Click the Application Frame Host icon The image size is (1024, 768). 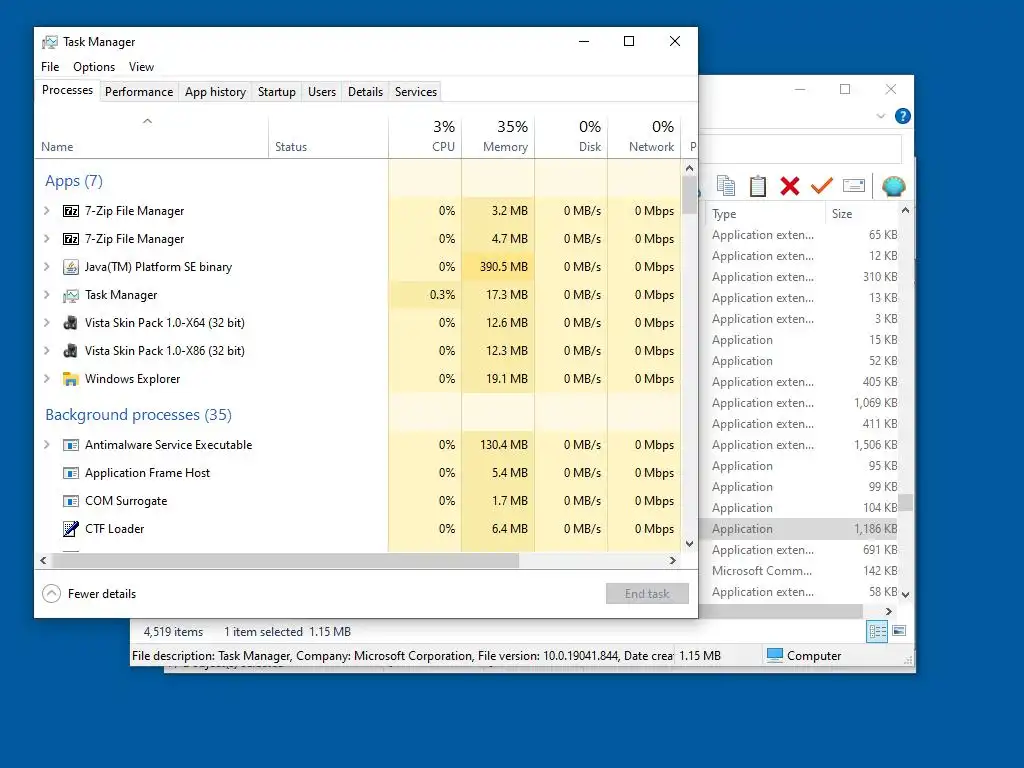pyautogui.click(x=71, y=473)
